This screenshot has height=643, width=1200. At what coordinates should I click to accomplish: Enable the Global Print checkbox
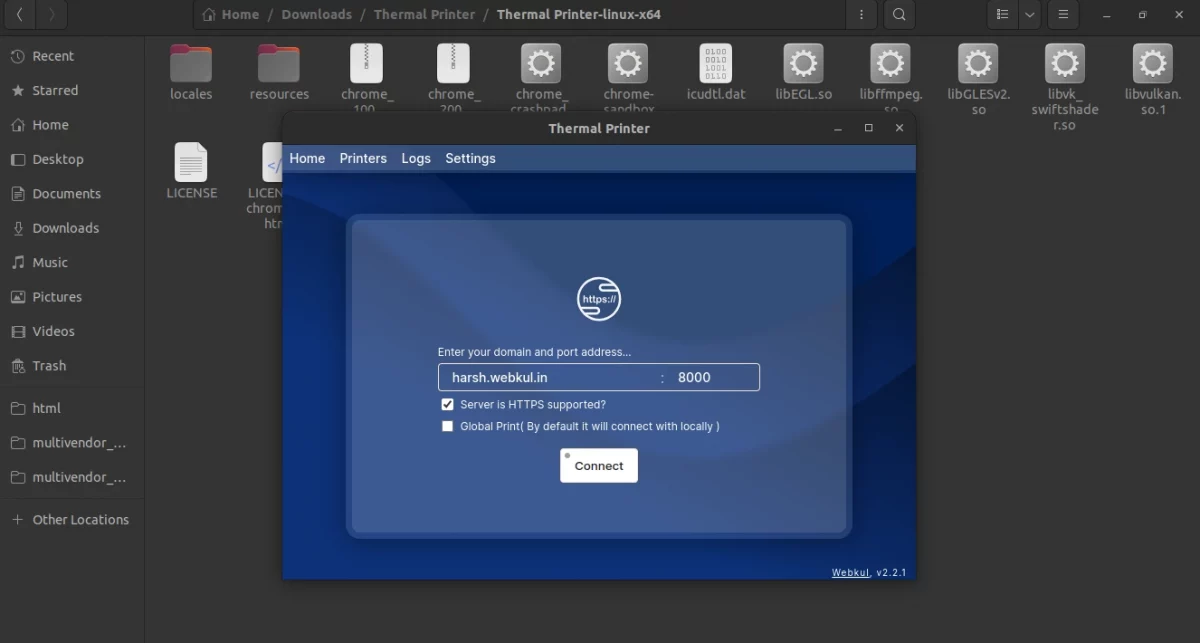pos(447,426)
